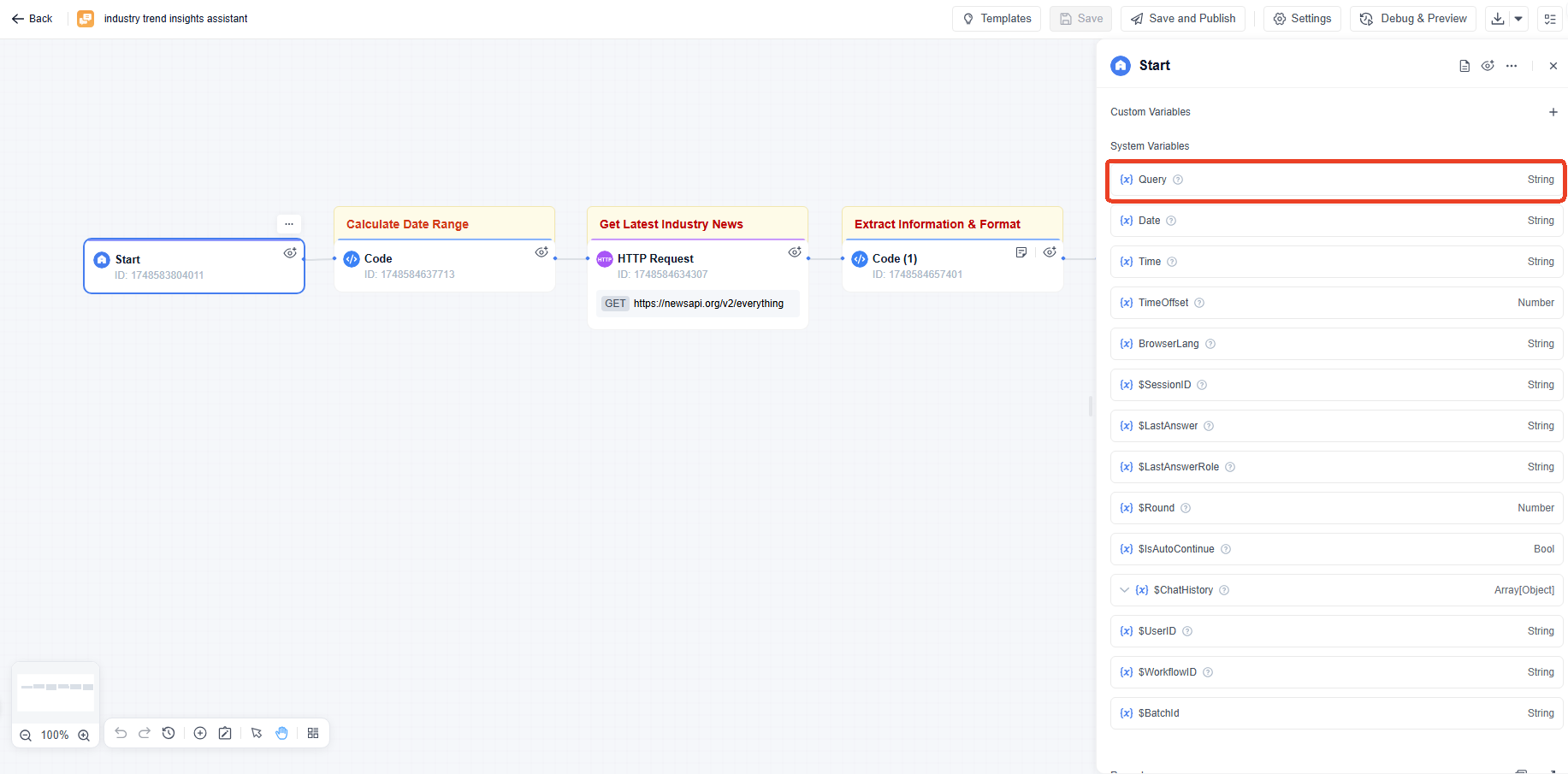1568x774 pixels.
Task: Open the checklist icon at top right
Action: tap(1550, 19)
